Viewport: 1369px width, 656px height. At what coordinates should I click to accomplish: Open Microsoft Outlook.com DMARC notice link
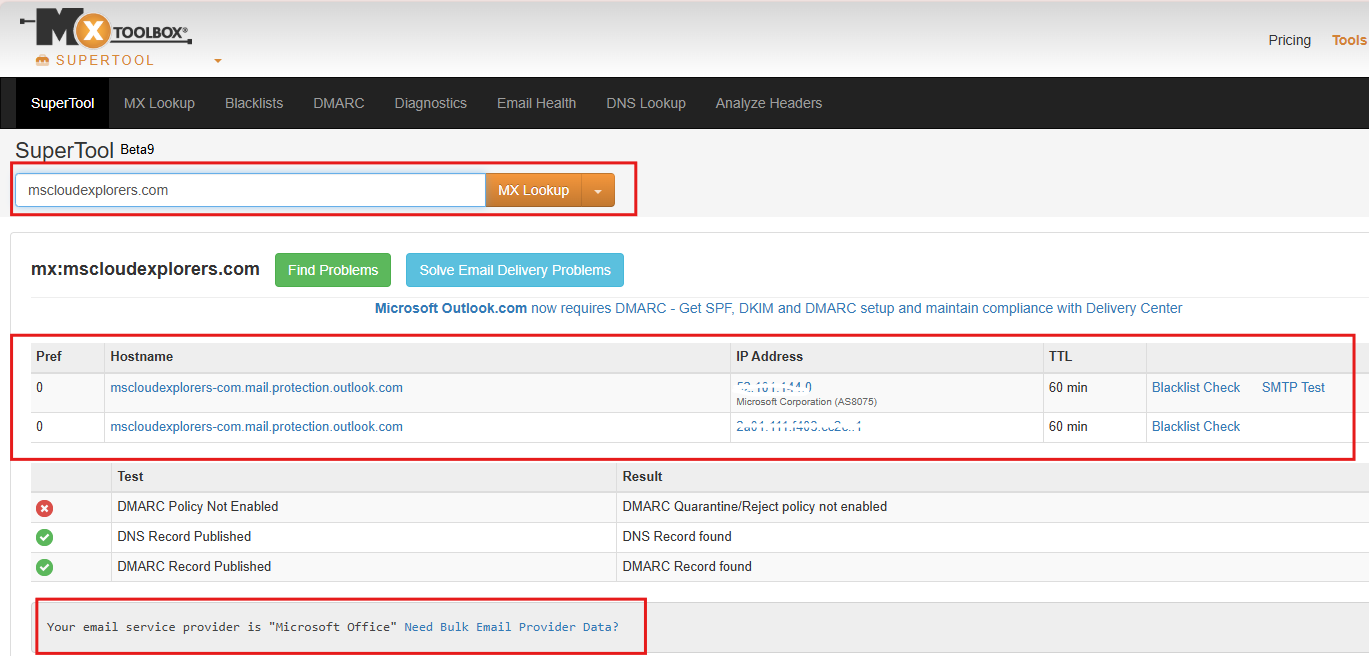pos(778,308)
